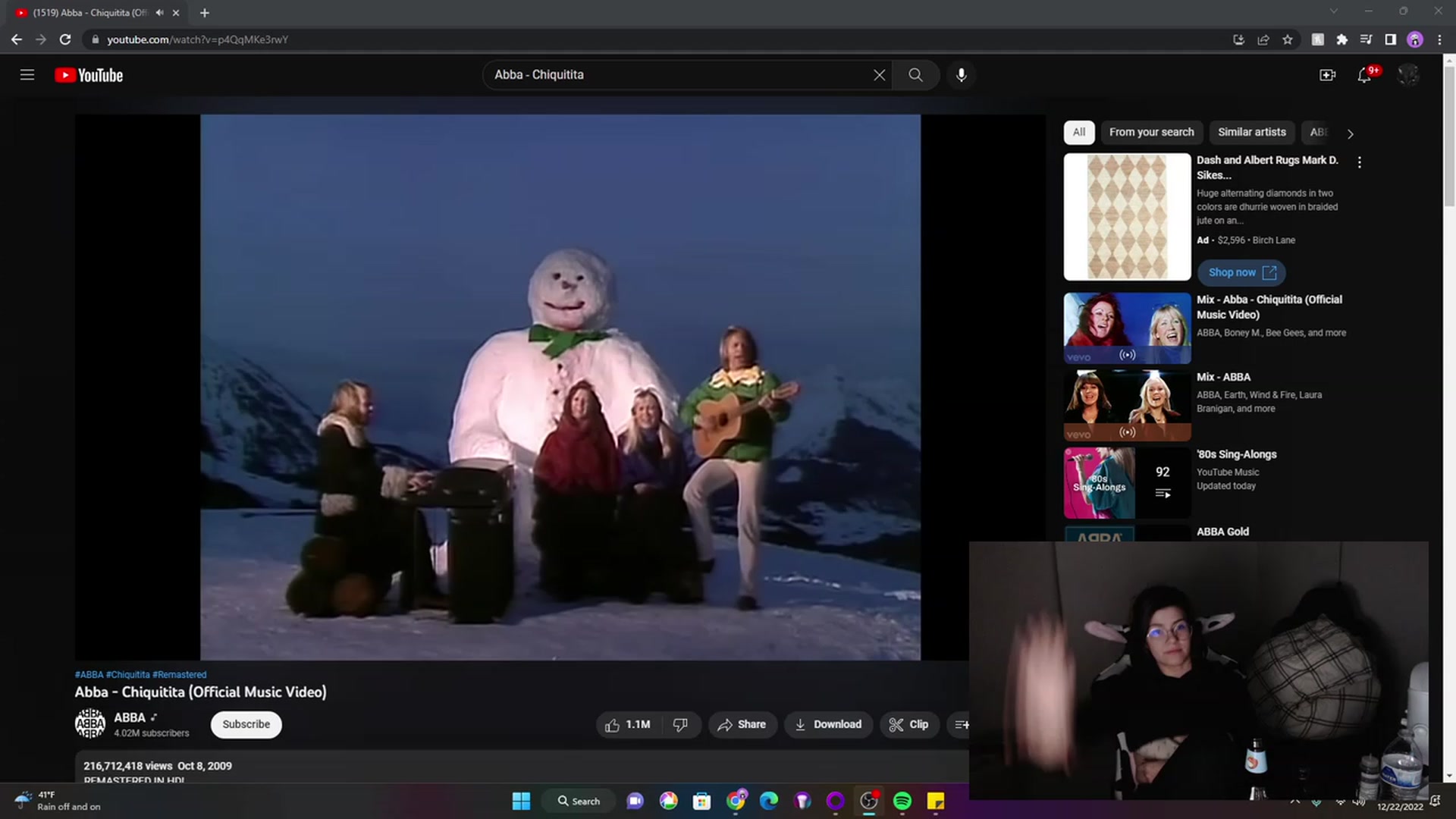The width and height of the screenshot is (1456, 819).
Task: Open the weather widget showing 41°F
Action: point(58,801)
